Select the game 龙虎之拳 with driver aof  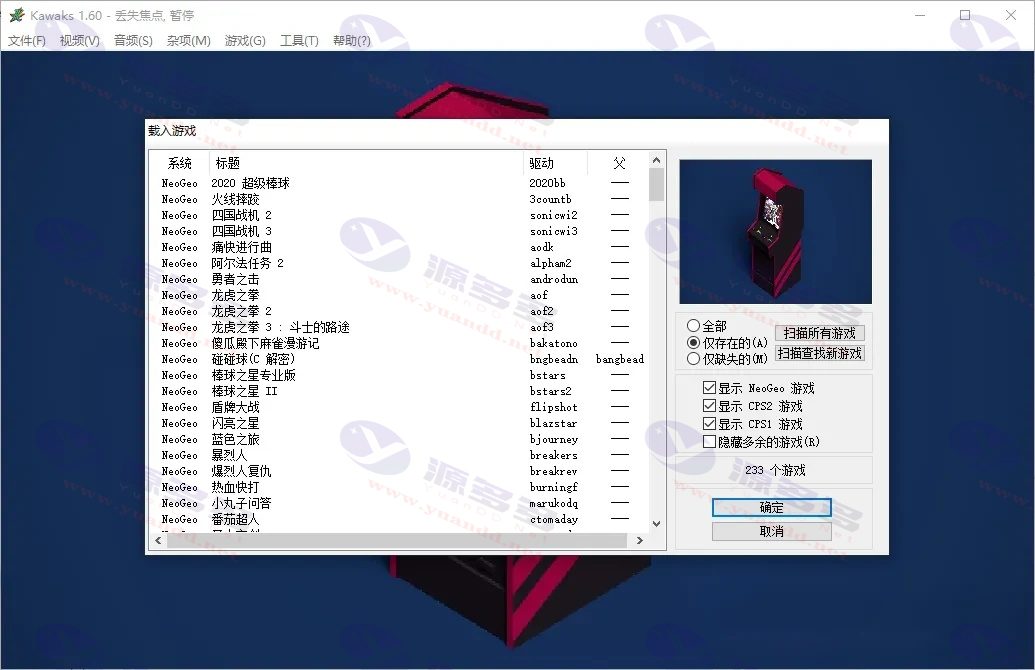point(235,295)
